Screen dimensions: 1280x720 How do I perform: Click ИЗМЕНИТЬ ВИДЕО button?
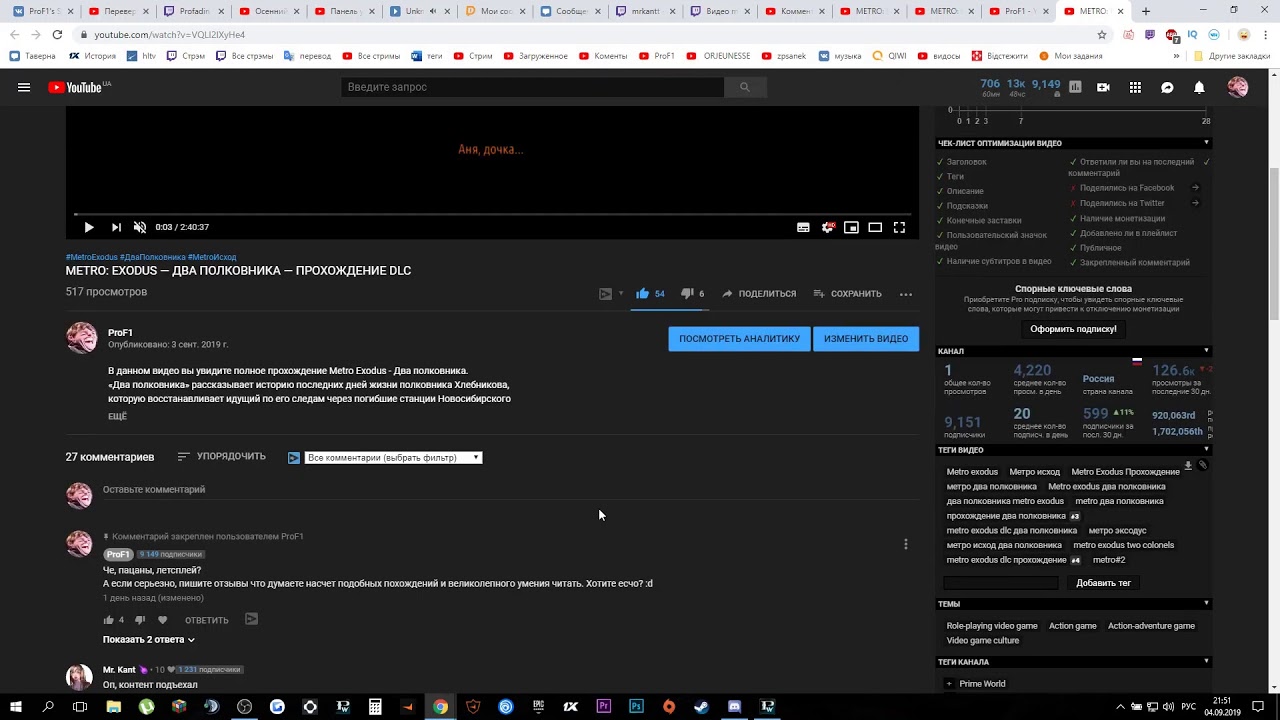coord(866,339)
